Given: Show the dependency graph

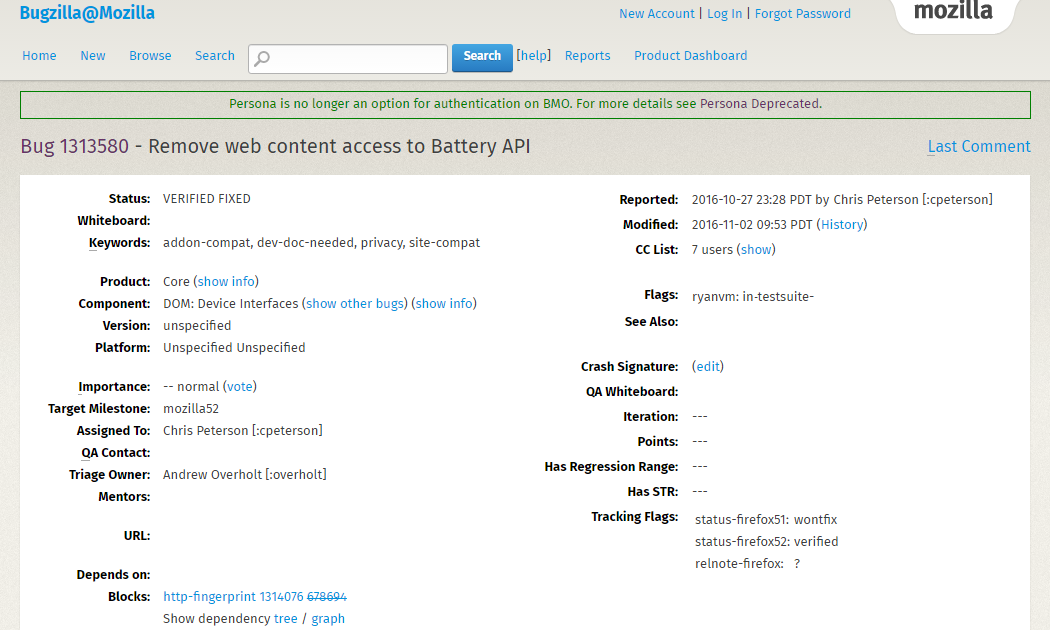Looking at the screenshot, I should pyautogui.click(x=328, y=618).
